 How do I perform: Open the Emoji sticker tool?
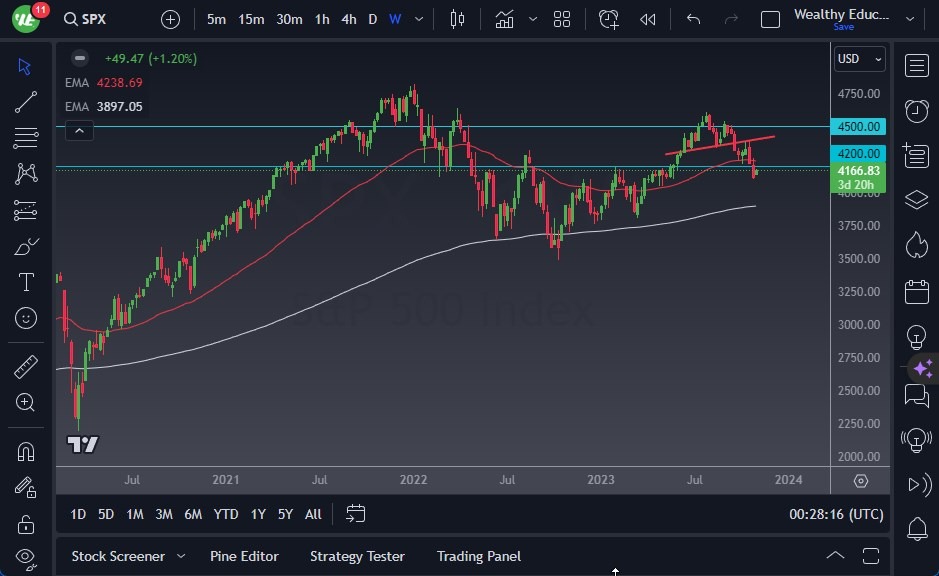pyautogui.click(x=25, y=318)
